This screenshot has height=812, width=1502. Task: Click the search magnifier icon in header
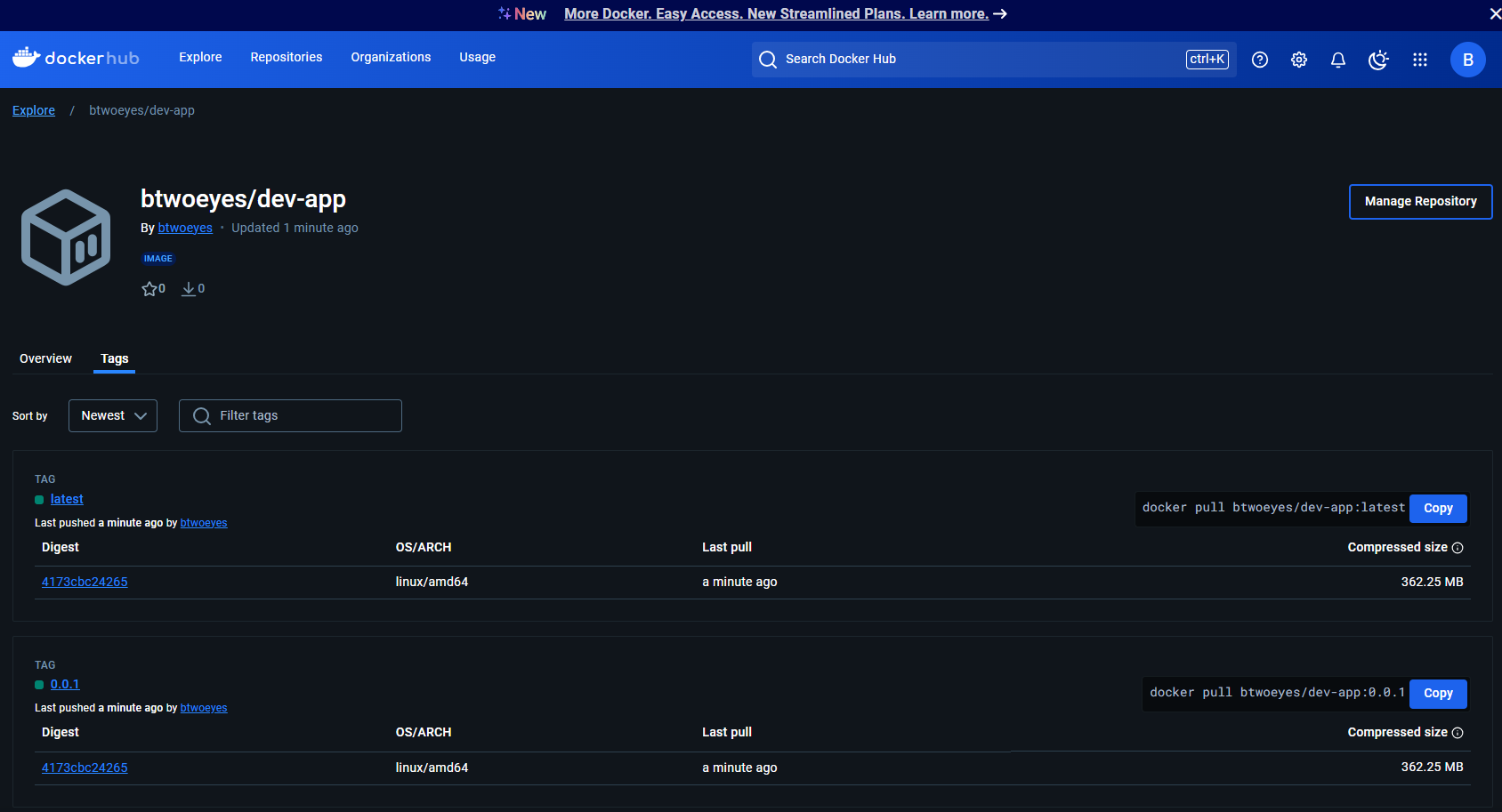tap(768, 59)
